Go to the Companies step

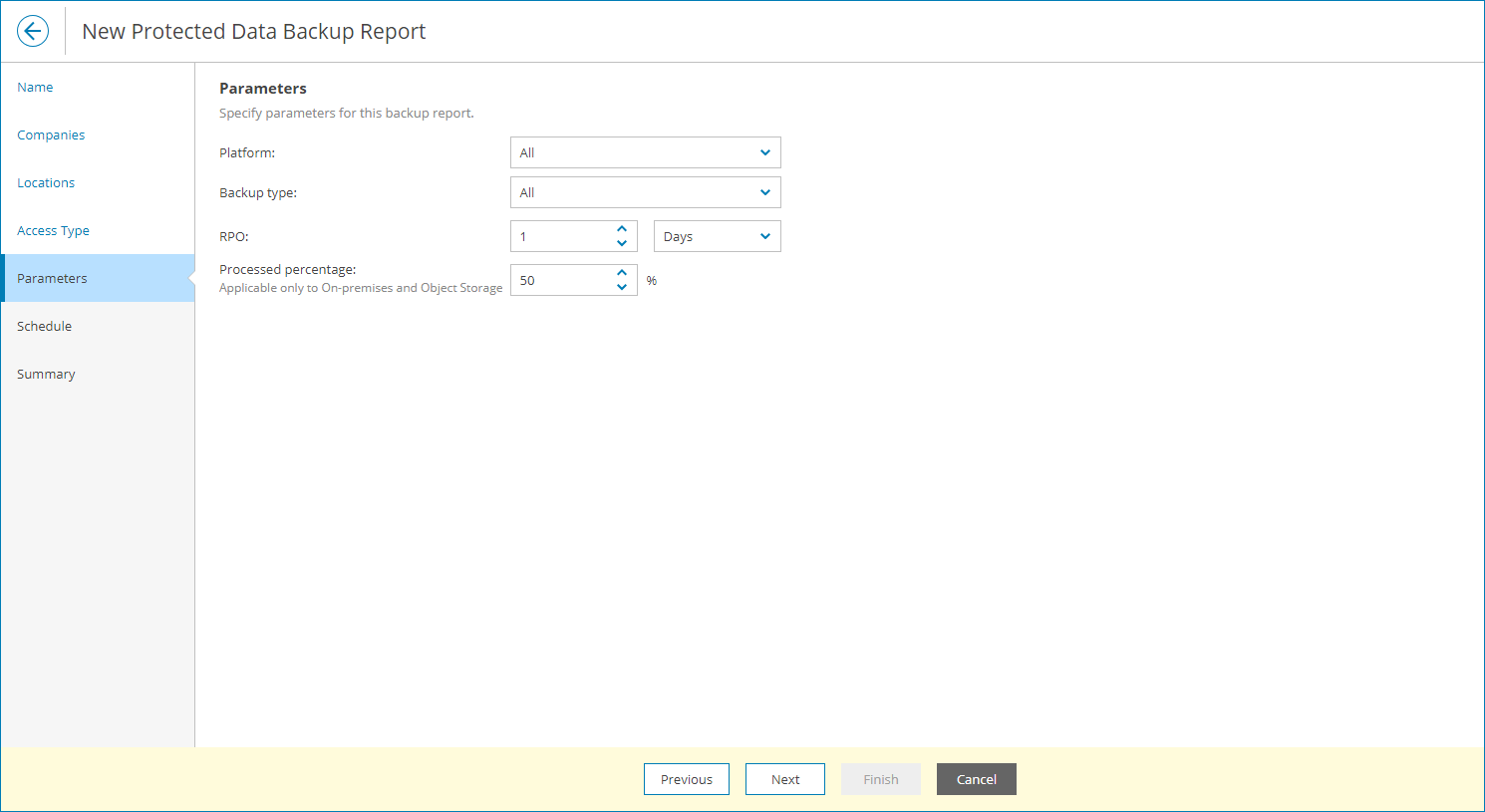[51, 135]
